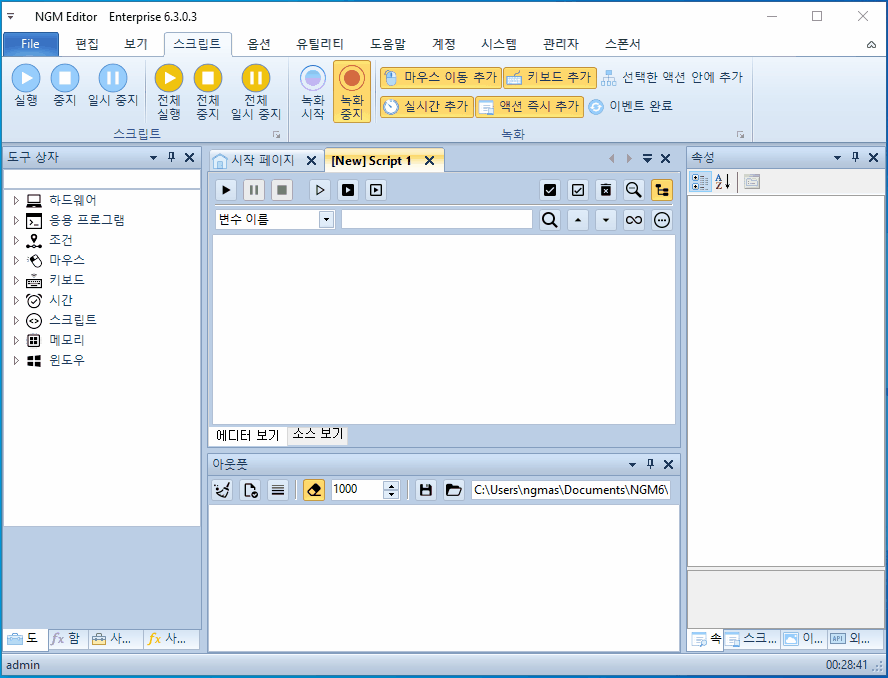Open the 관리자 ribbon tab
Viewport: 888px width, 678px height.
tap(561, 44)
